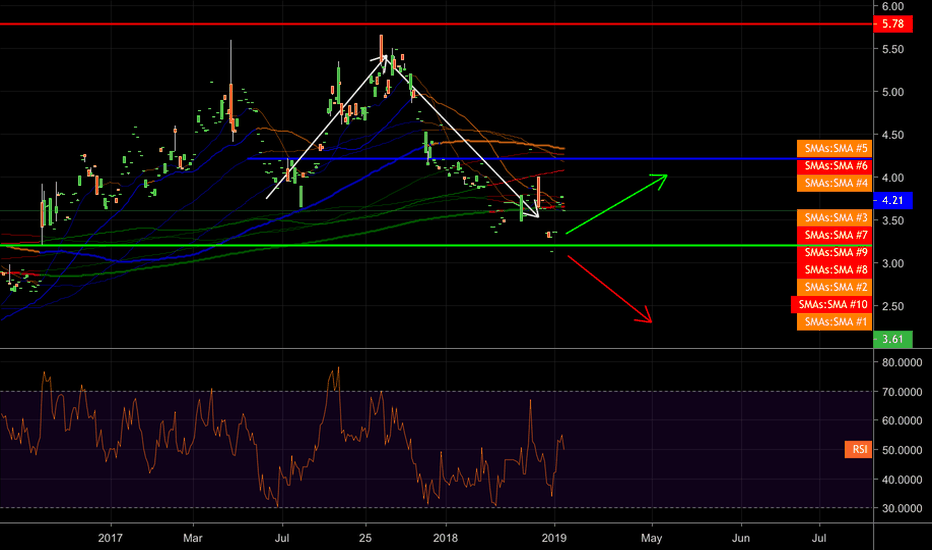Click the 6.00 price axis label
Image resolution: width=932 pixels, height=550 pixels.
[x=893, y=7]
